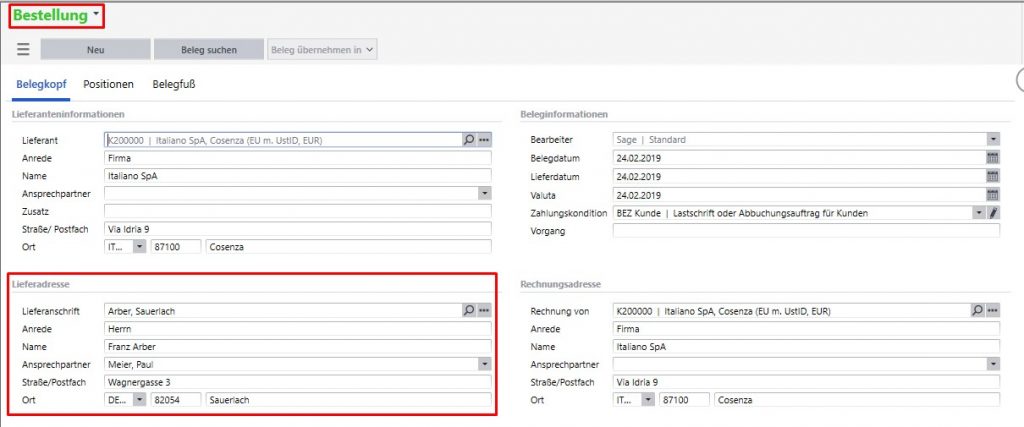Click ellipsis button next to Rechnung von
The height and width of the screenshot is (427, 1024).
tap(993, 311)
